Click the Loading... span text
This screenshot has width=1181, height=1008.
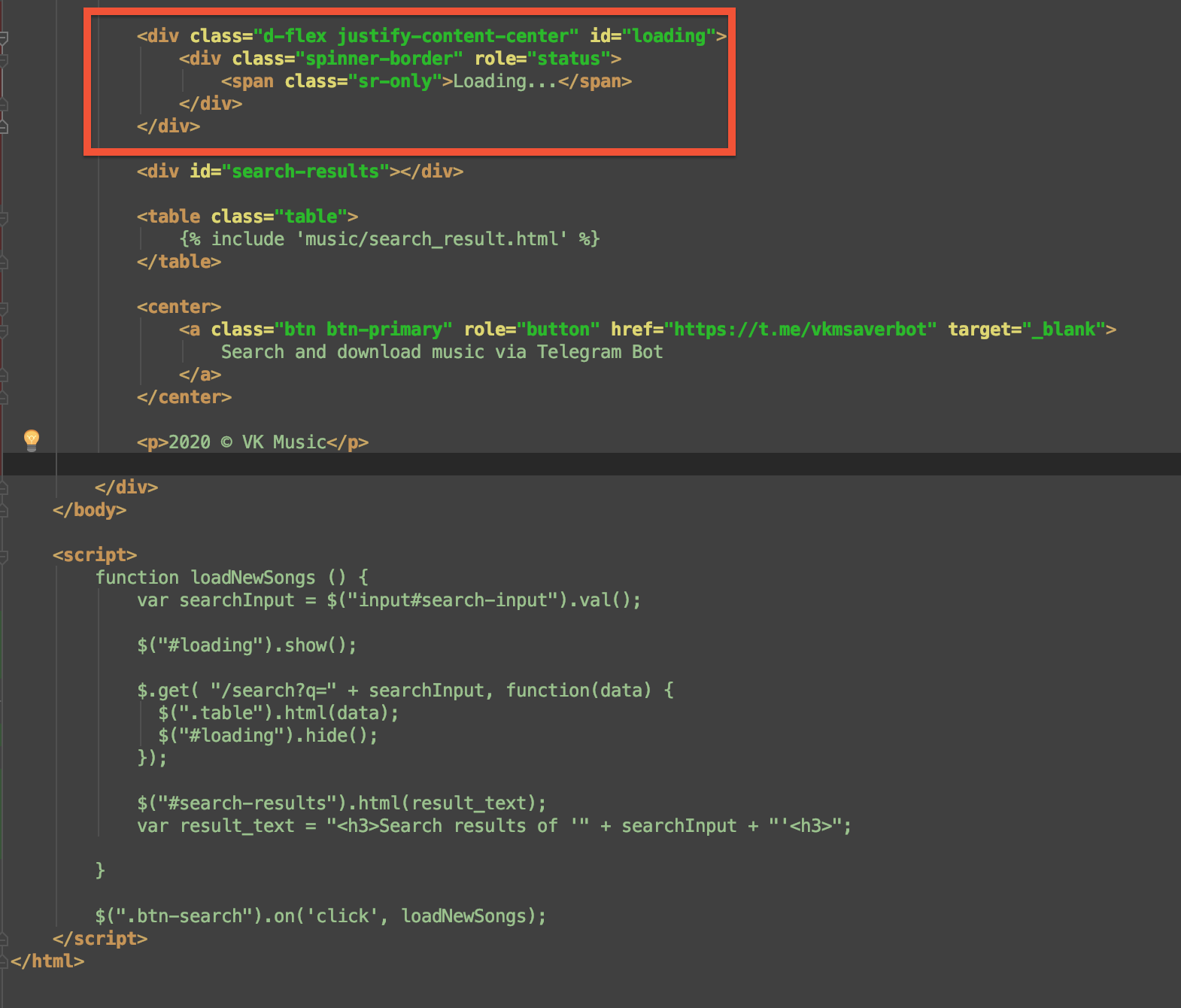(505, 81)
